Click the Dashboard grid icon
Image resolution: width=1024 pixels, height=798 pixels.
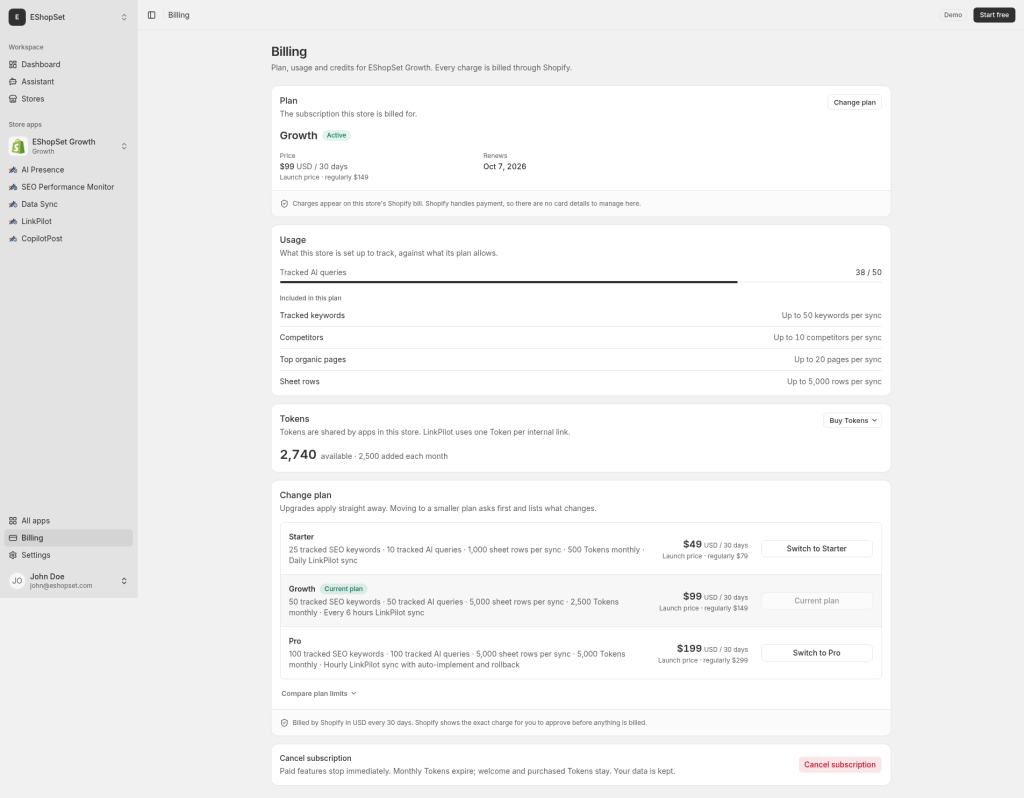pyautogui.click(x=13, y=65)
